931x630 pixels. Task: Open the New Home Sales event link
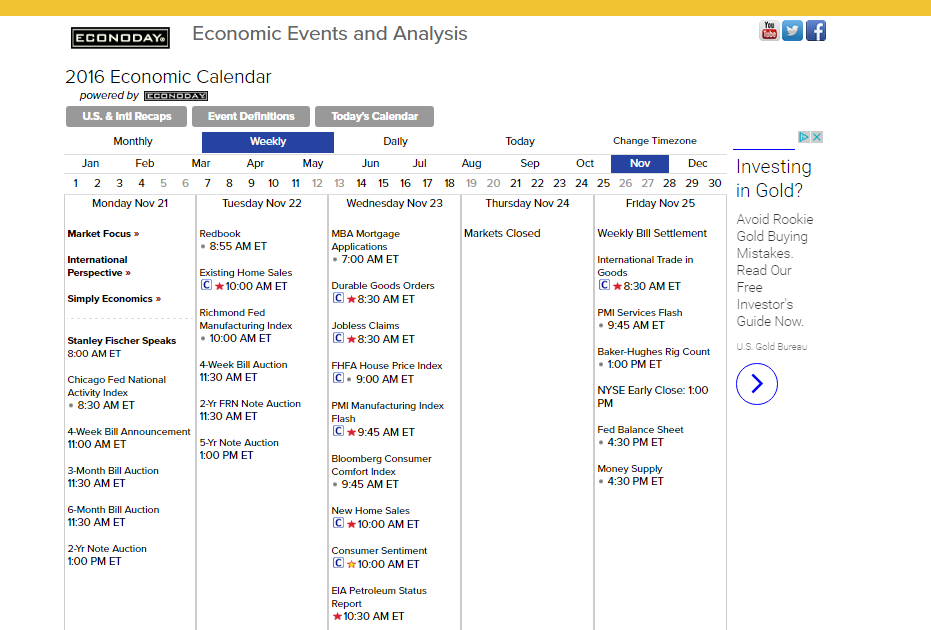(370, 511)
